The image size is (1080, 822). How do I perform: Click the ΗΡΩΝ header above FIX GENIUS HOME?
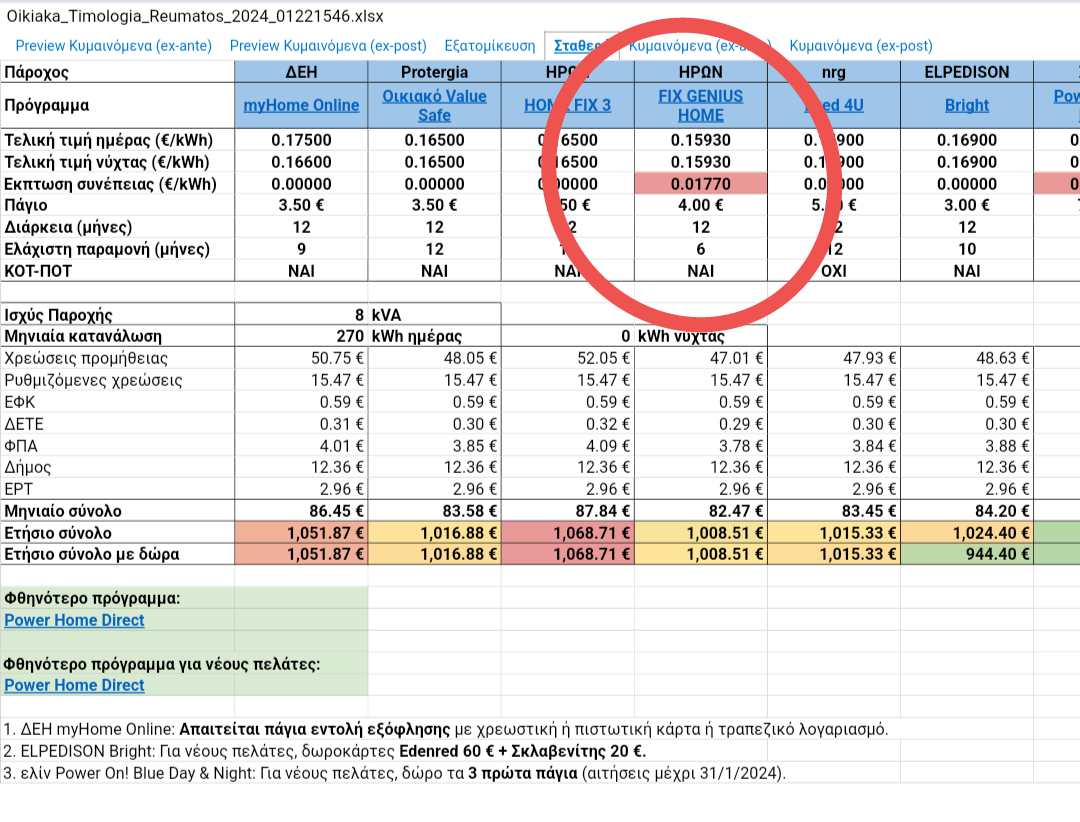700,72
